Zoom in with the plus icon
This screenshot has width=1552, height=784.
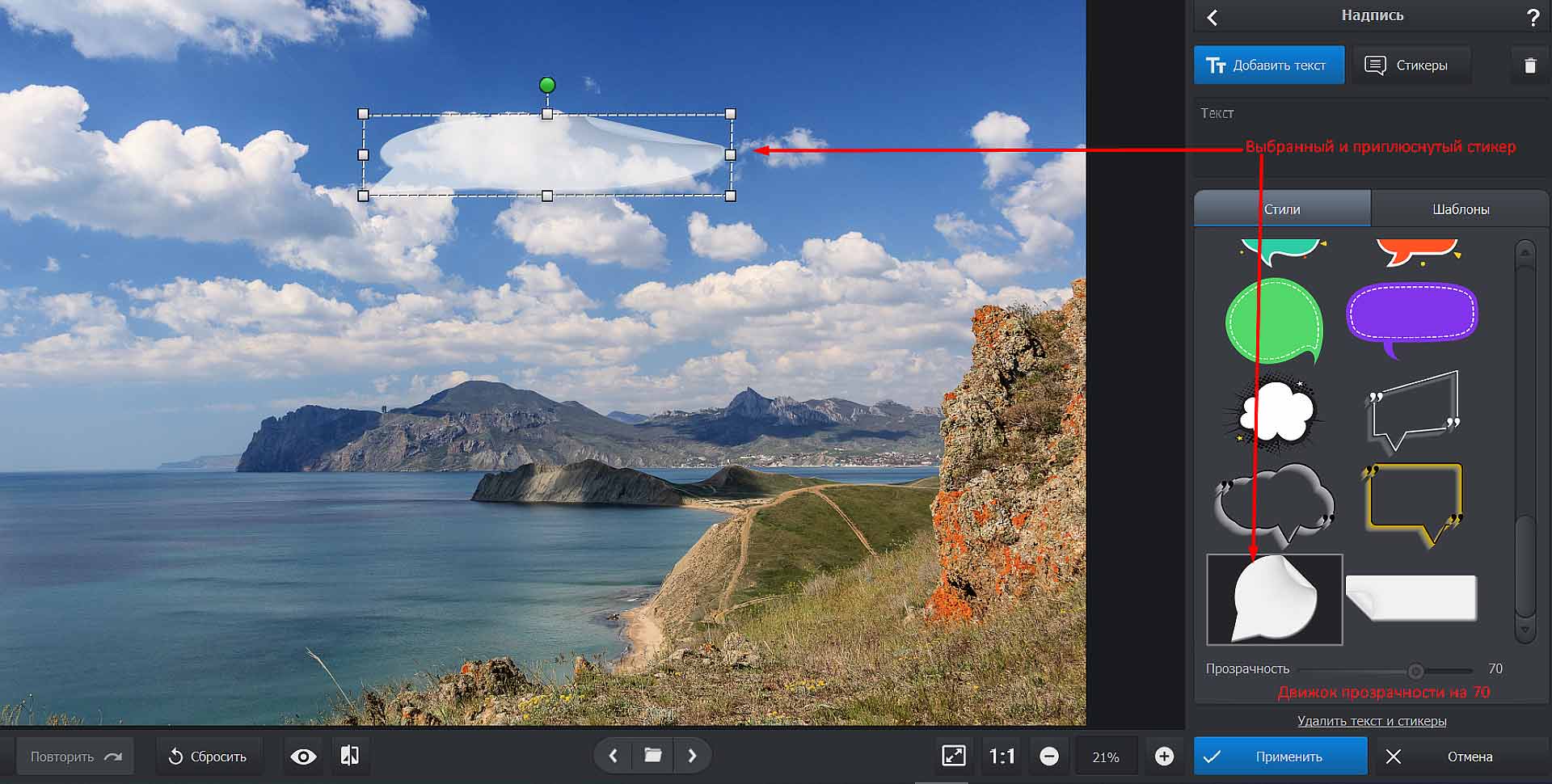(1164, 757)
